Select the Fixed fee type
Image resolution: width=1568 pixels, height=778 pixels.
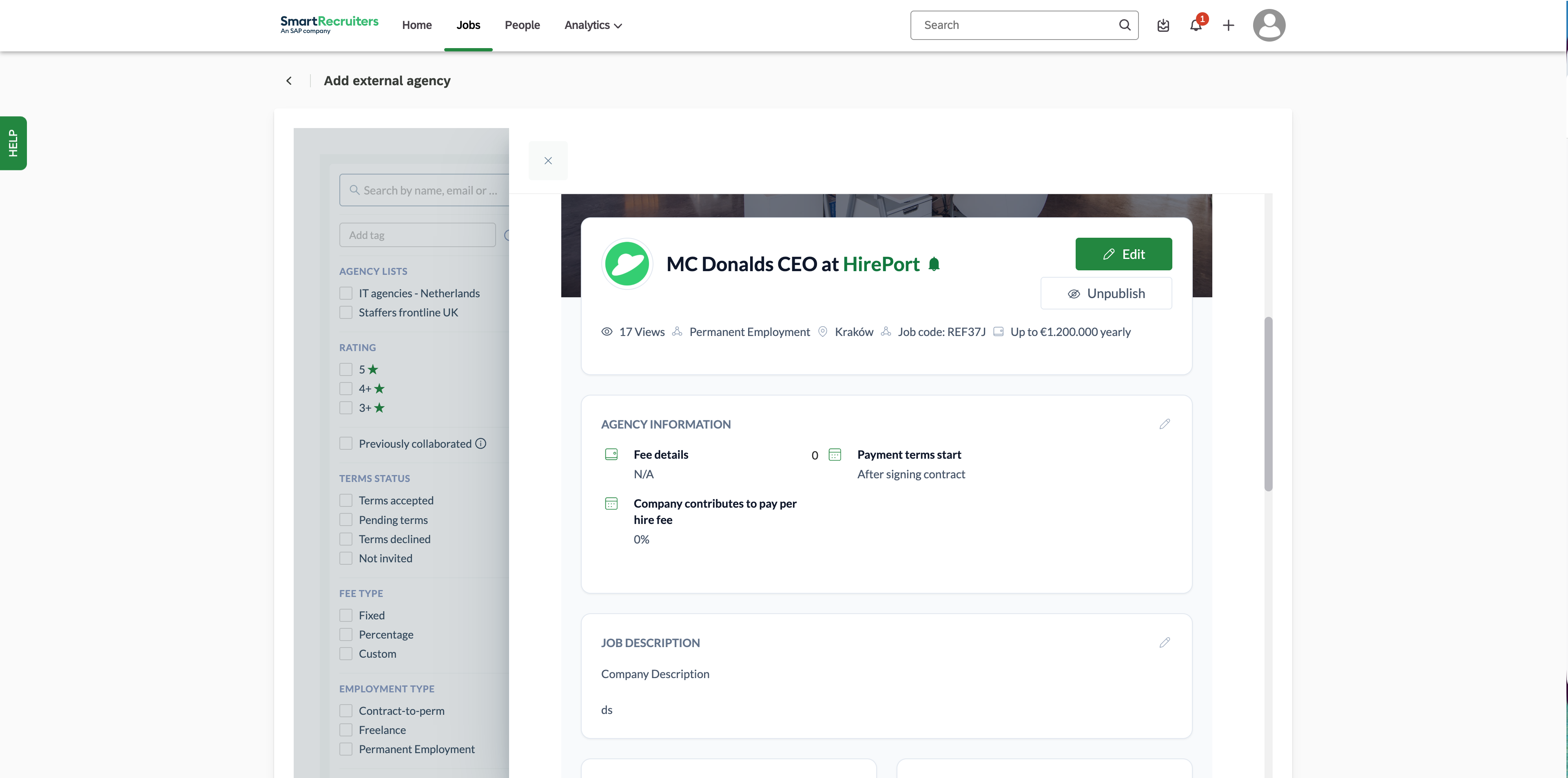pyautogui.click(x=346, y=616)
